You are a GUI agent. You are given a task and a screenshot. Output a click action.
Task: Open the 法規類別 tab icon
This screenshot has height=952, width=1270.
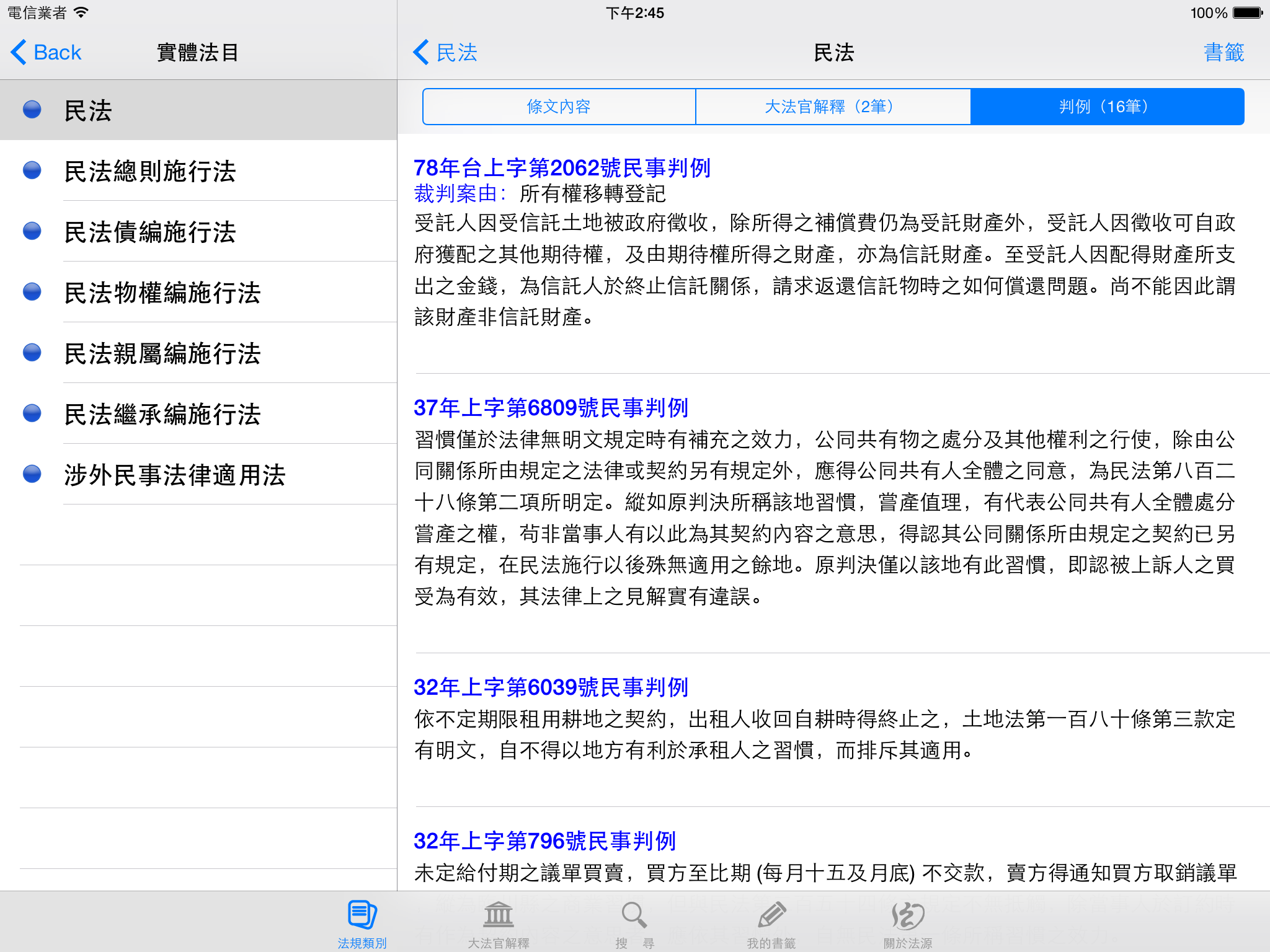(362, 915)
